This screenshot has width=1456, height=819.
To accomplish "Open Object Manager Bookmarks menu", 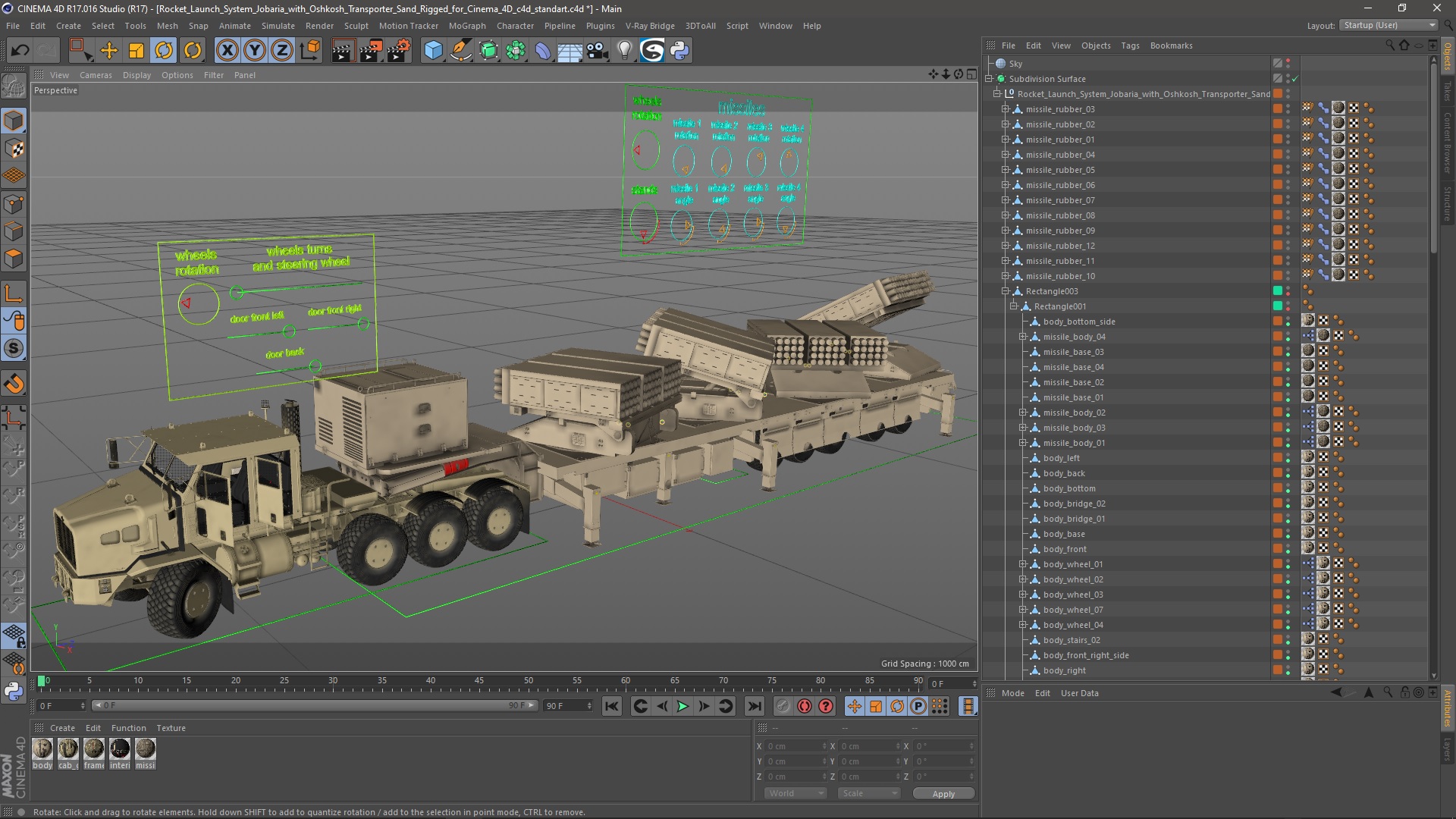I will point(1171,45).
